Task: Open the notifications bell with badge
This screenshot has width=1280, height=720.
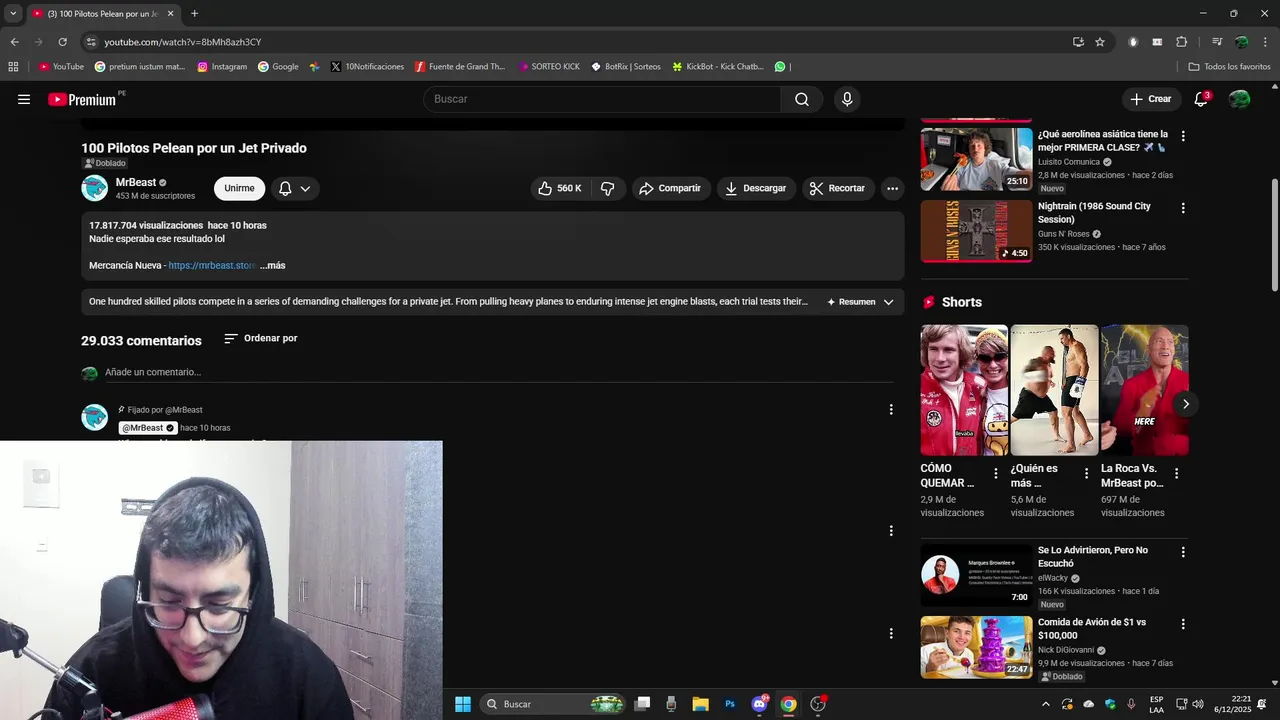Action: [x=1201, y=99]
